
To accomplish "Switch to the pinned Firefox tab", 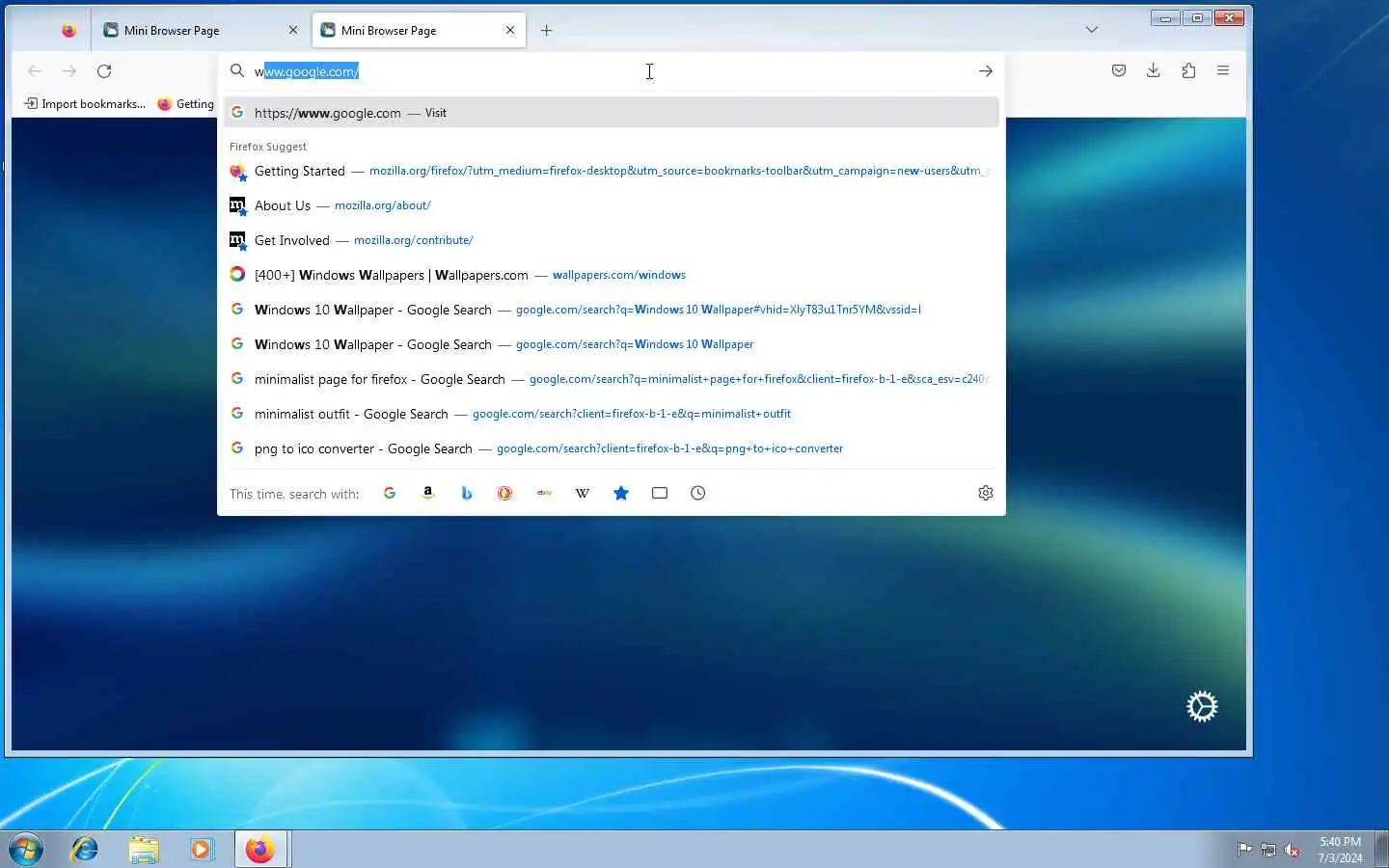I will [x=68, y=30].
